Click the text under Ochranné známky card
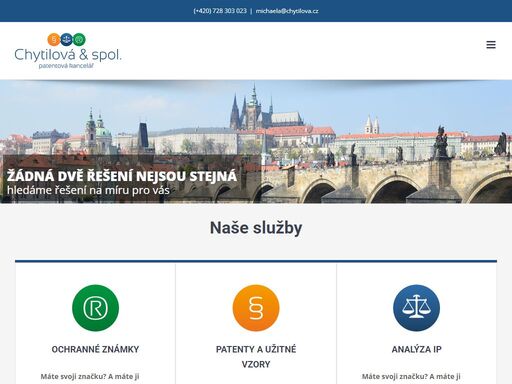 90,377
